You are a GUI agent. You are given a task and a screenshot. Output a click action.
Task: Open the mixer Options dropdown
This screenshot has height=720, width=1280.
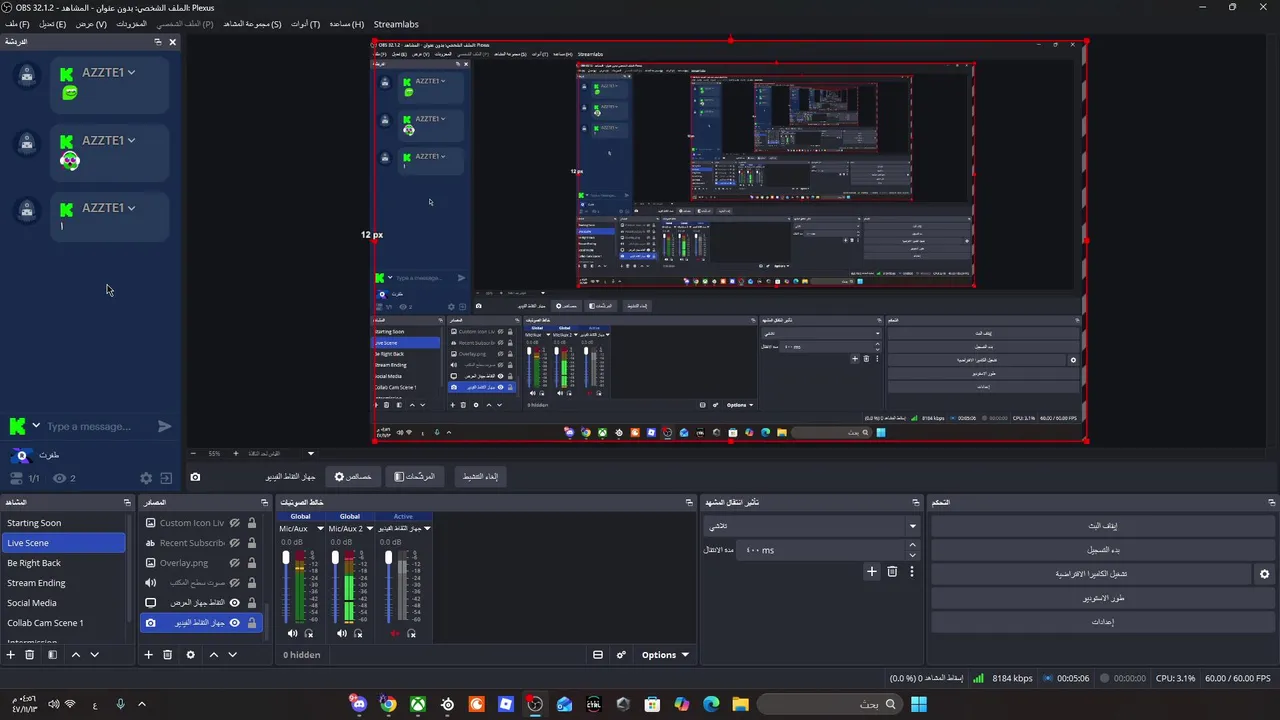(x=665, y=655)
